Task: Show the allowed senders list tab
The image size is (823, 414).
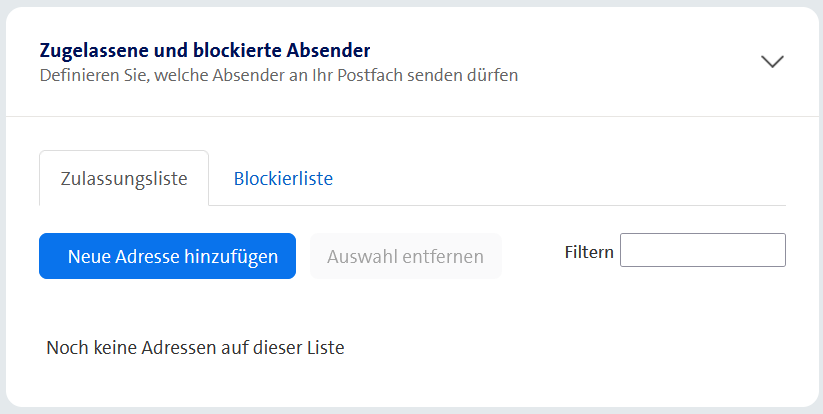Action: pyautogui.click(x=124, y=179)
